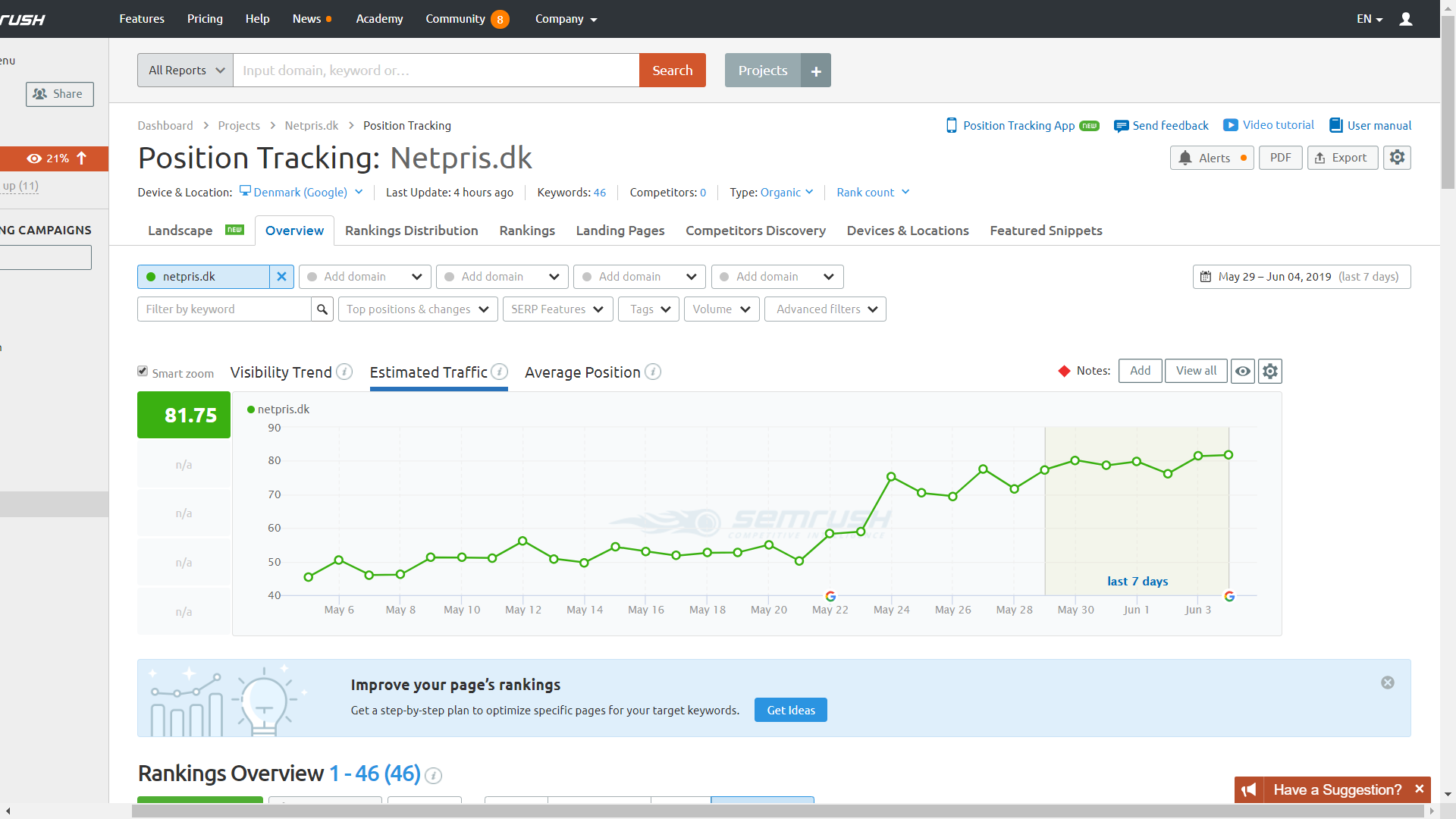The height and width of the screenshot is (819, 1456).
Task: Switch to the Rankings Distribution tab
Action: (x=411, y=231)
